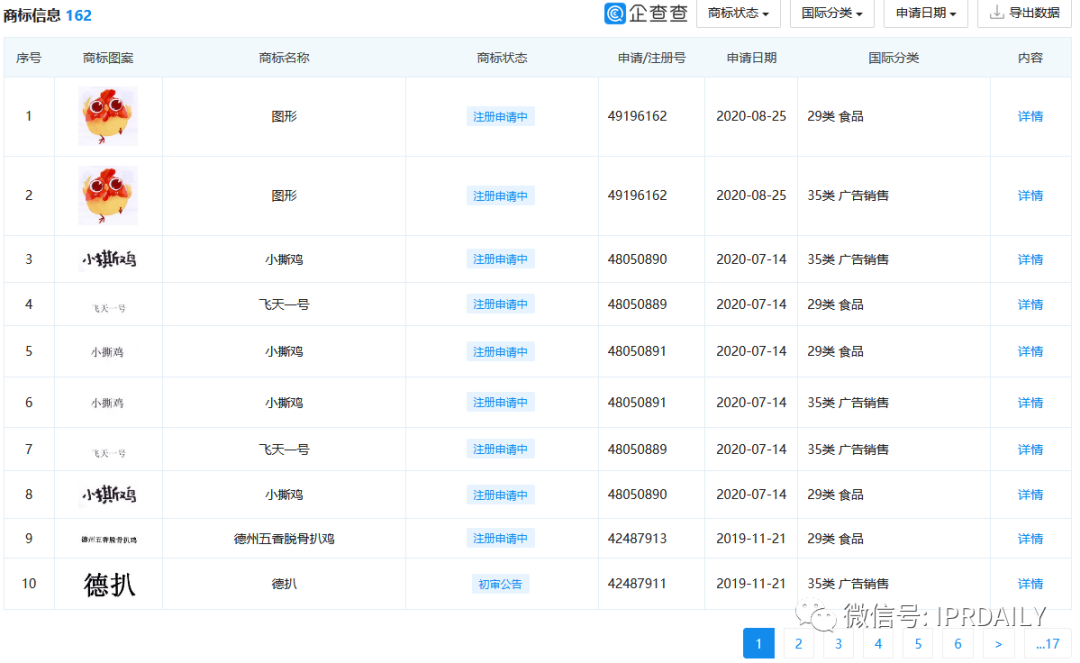Open 详情 link for 德州五香脱骨扒鸡 row
Image resolution: width=1080 pixels, height=663 pixels.
click(x=1030, y=538)
